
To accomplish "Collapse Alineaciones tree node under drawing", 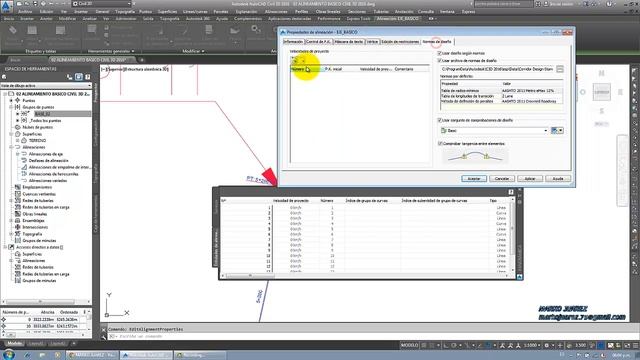I will point(11,147).
